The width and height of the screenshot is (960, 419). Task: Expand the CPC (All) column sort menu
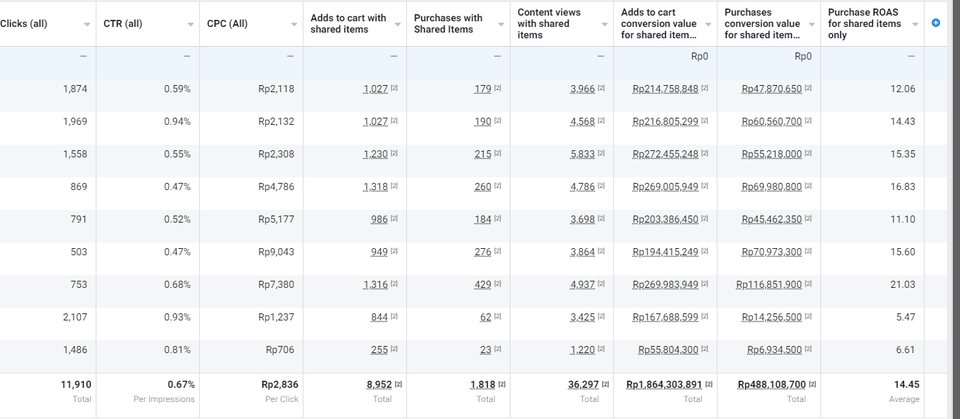tap(294, 24)
